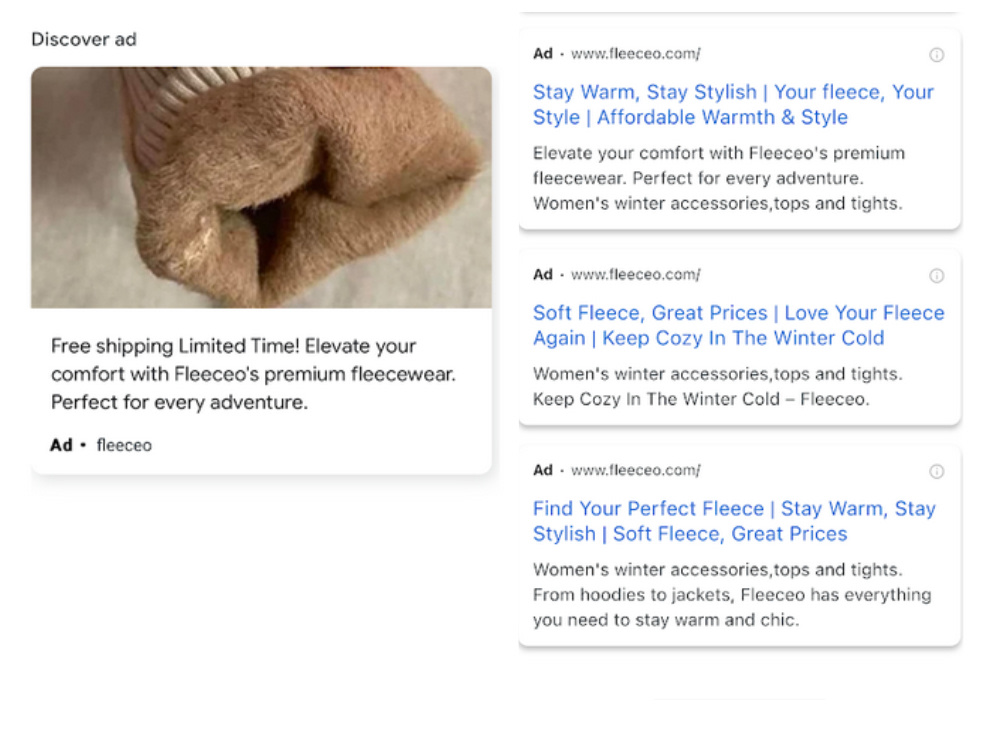Click info icon on Soft Fleece ad
This screenshot has width=1000, height=750.
coord(936,276)
